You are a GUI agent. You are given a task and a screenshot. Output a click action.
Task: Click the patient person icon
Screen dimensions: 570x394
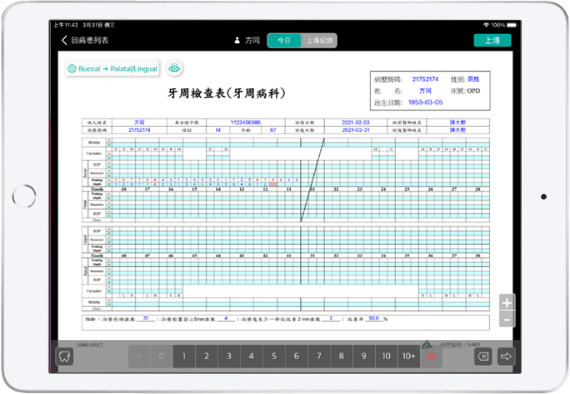[x=237, y=40]
